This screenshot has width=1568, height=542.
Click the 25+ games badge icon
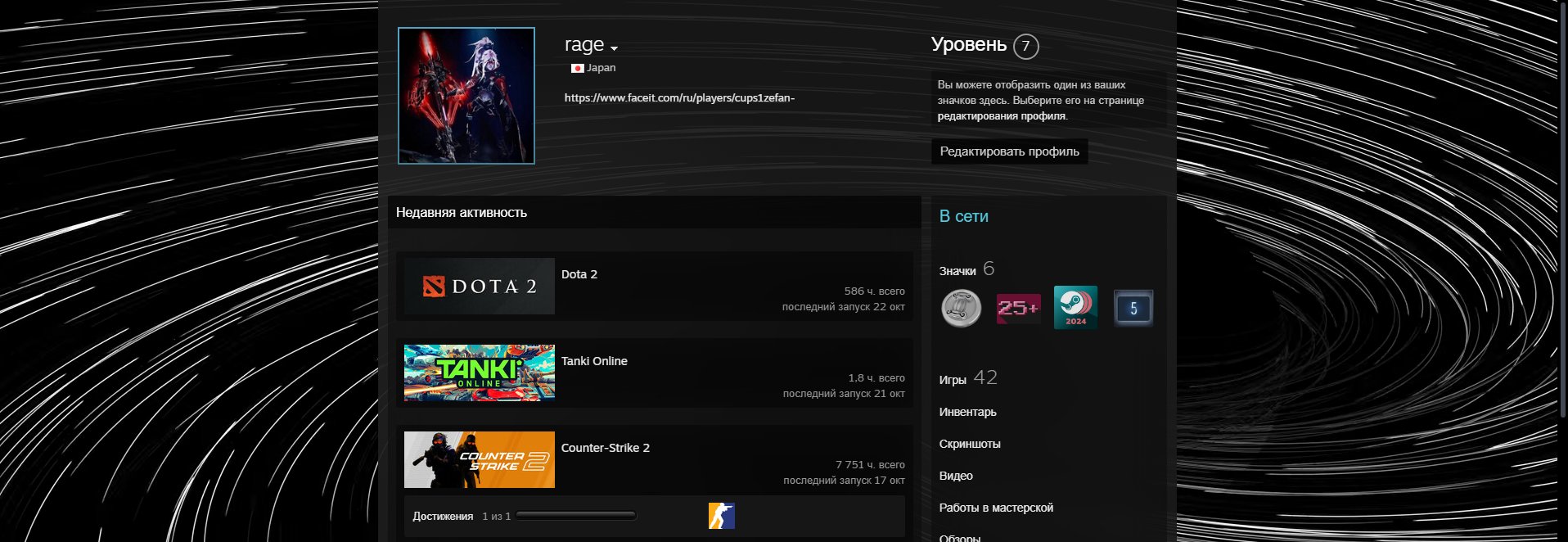tap(1018, 309)
